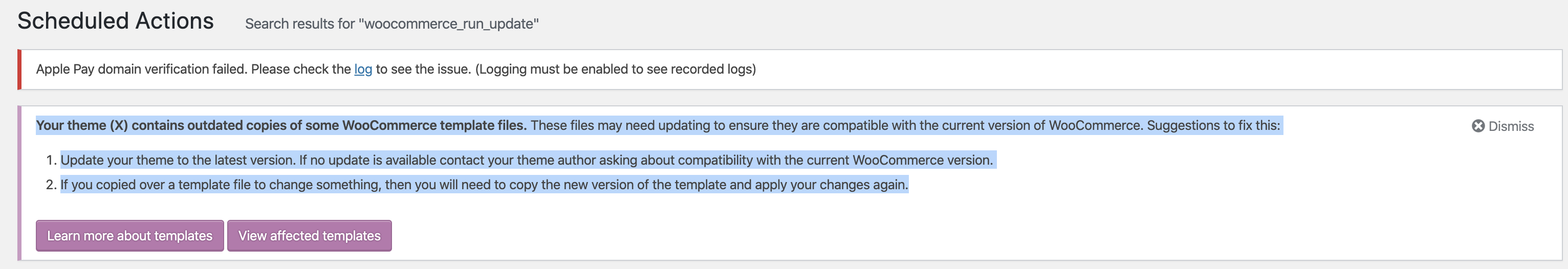Dismiss the outdated template notice
The width and height of the screenshot is (1568, 269).
(x=1503, y=126)
